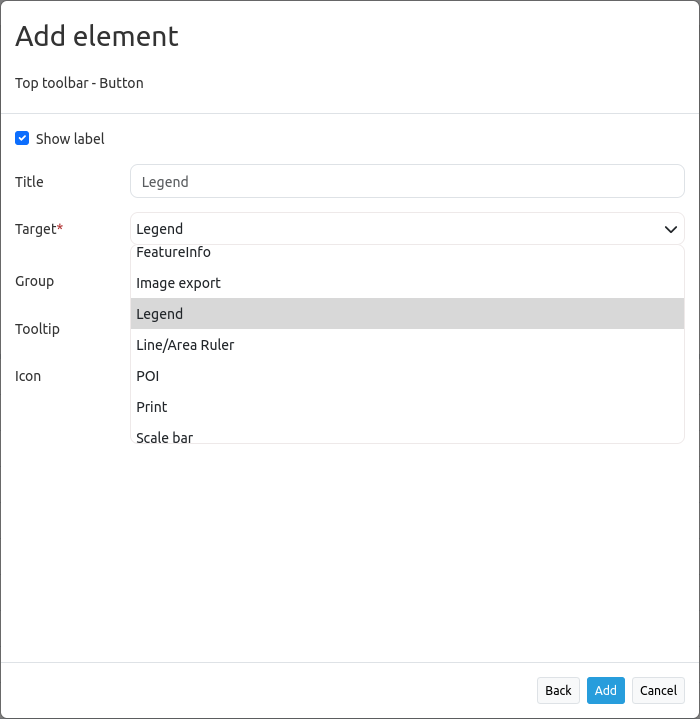700x719 pixels.
Task: Click the blue Add button
Action: (605, 690)
